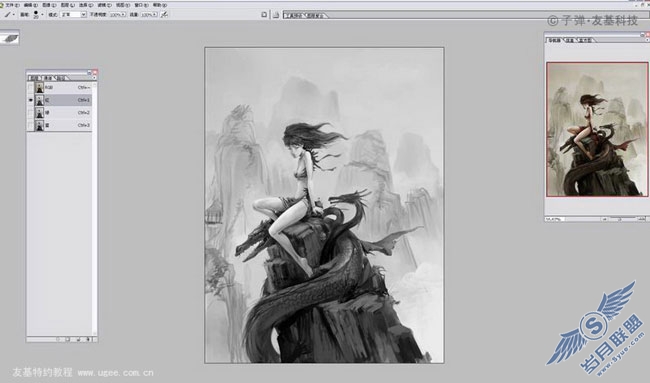Select the RGB channel row
650x383 pixels.
coord(59,87)
